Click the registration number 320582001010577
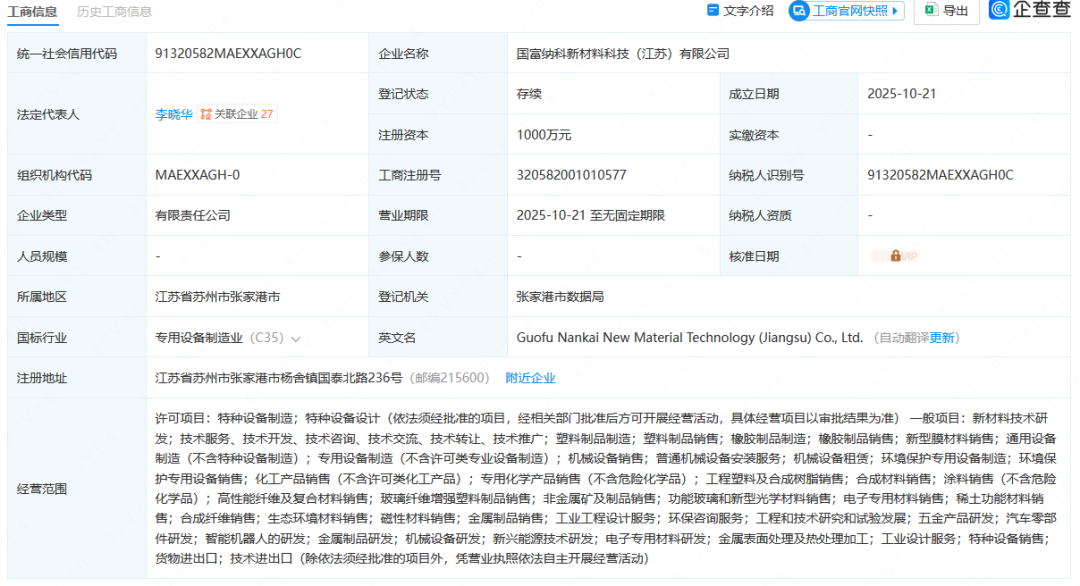This screenshot has height=586, width=1080. tap(571, 175)
